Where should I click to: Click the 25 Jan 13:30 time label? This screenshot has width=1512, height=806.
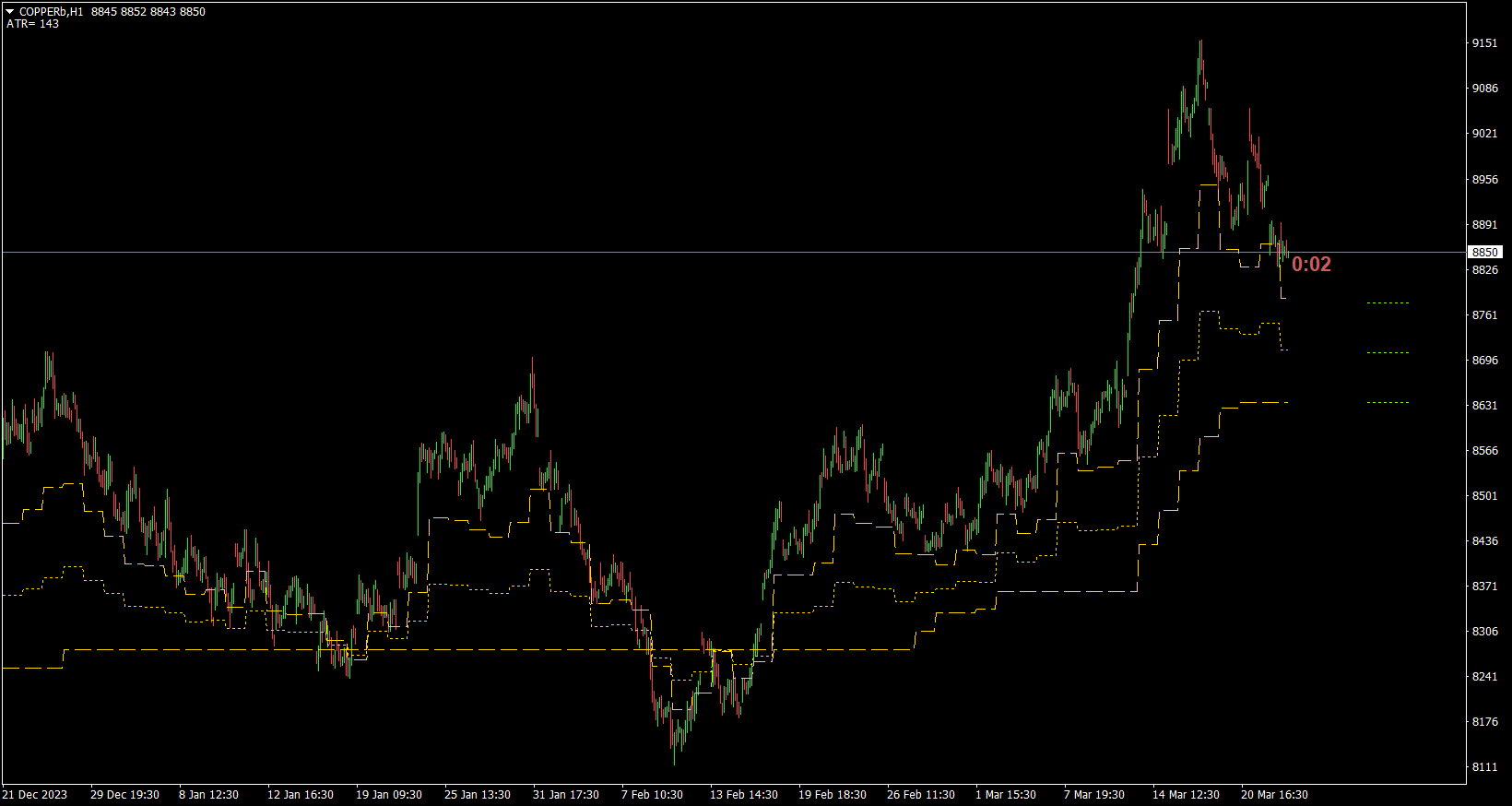coord(478,795)
